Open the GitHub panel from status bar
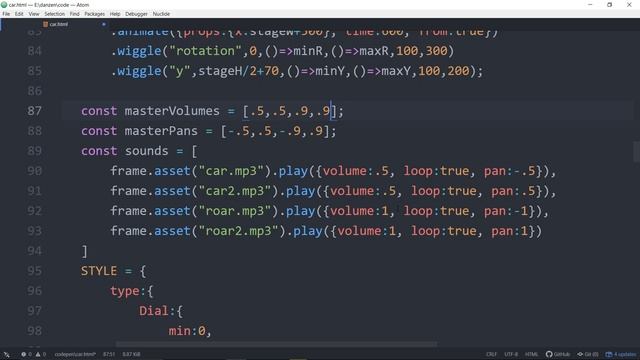This screenshot has height=360, width=640. coord(558,354)
